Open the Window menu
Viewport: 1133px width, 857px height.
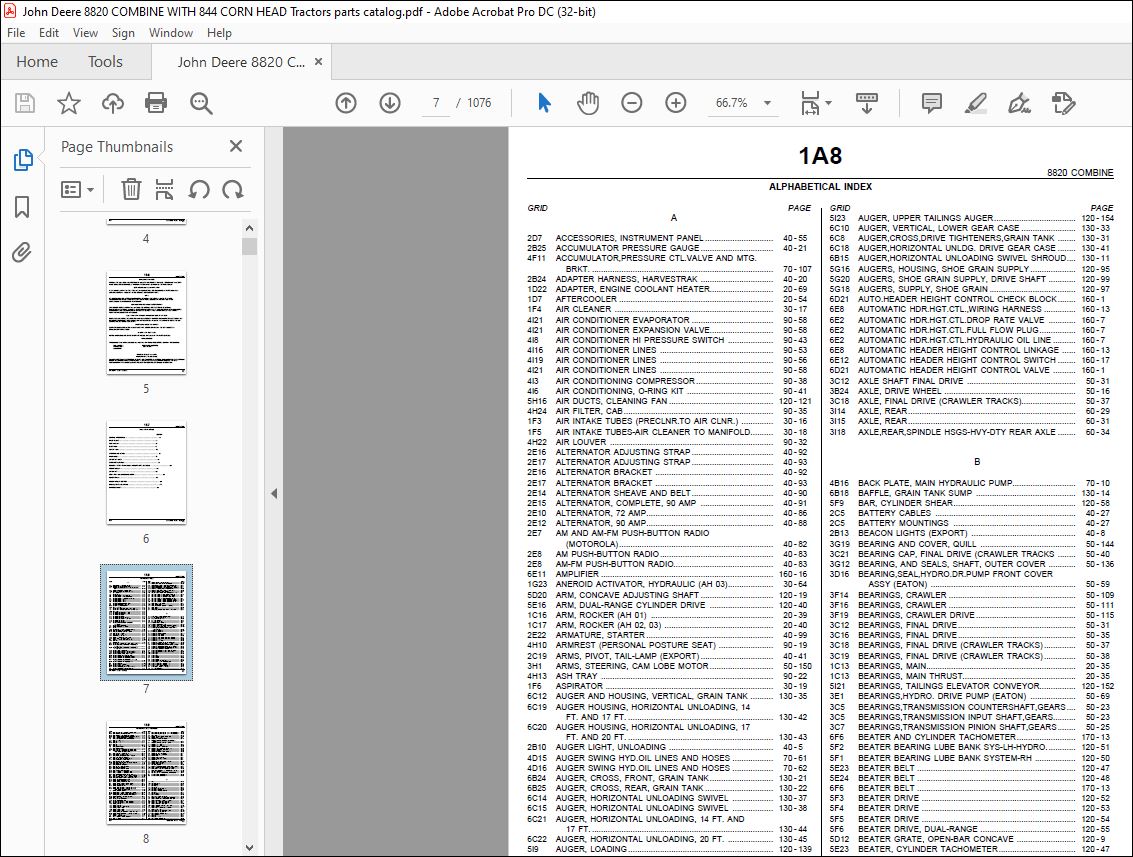coord(171,33)
